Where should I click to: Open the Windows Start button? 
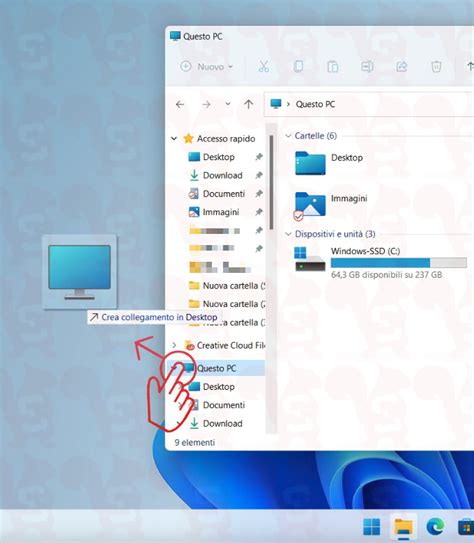[x=371, y=527]
